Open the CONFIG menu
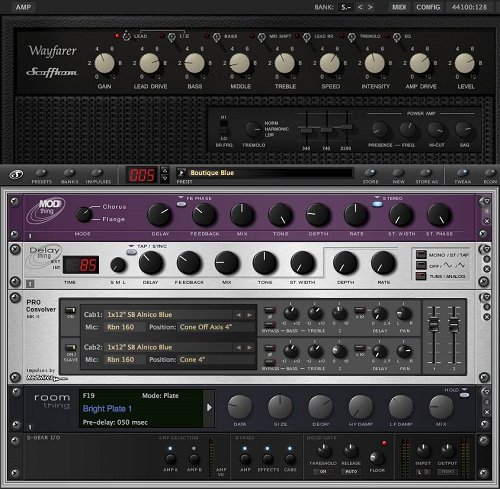The height and width of the screenshot is (489, 500). (x=428, y=7)
